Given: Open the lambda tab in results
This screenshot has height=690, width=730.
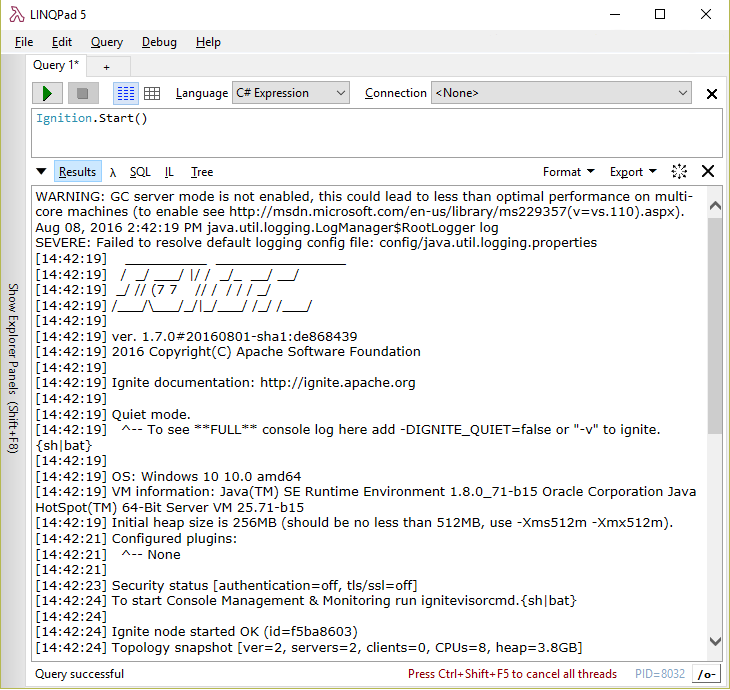Looking at the screenshot, I should (113, 172).
